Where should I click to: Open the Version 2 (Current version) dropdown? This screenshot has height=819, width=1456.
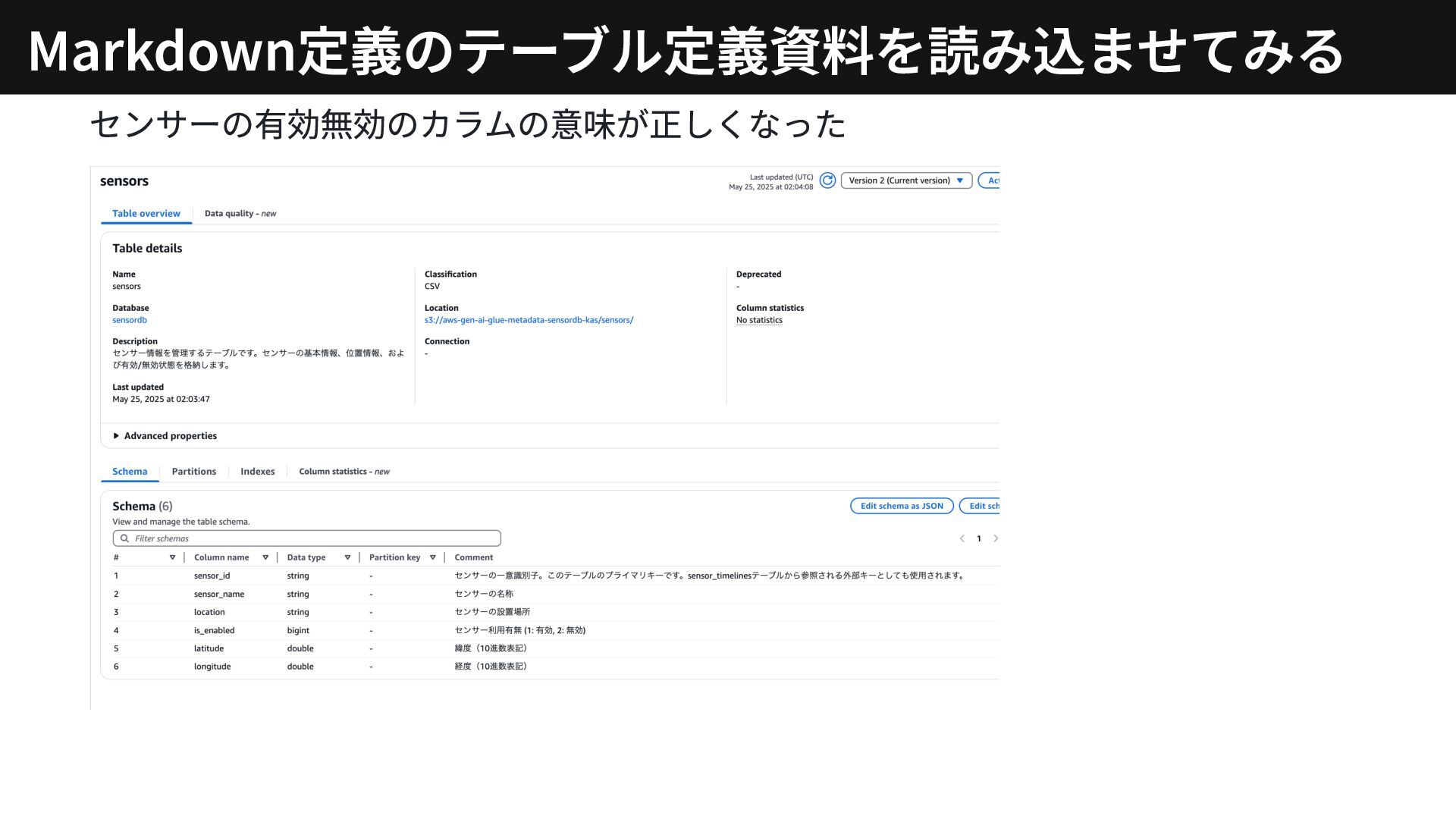(x=906, y=180)
